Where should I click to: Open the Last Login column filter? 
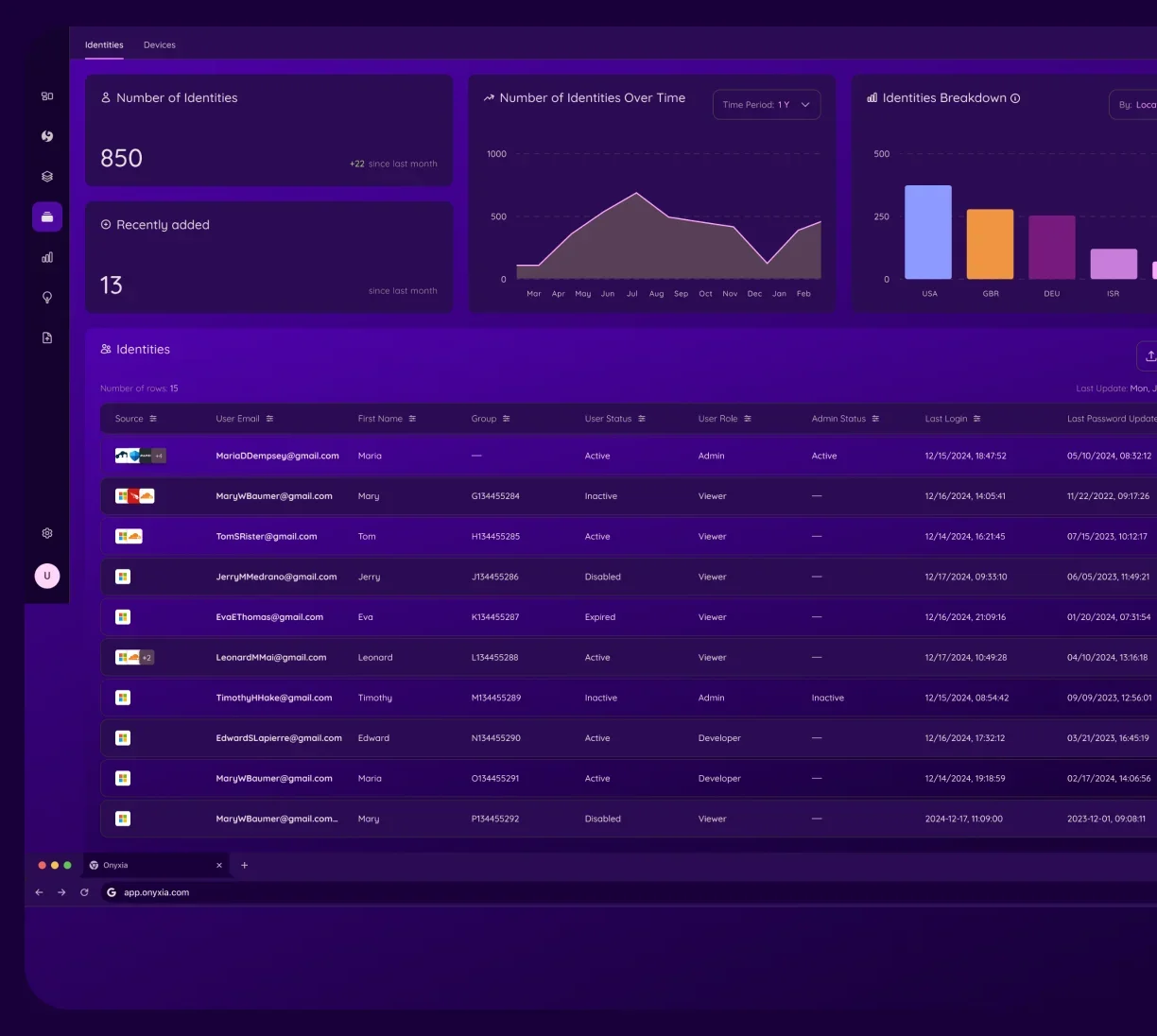click(x=976, y=419)
